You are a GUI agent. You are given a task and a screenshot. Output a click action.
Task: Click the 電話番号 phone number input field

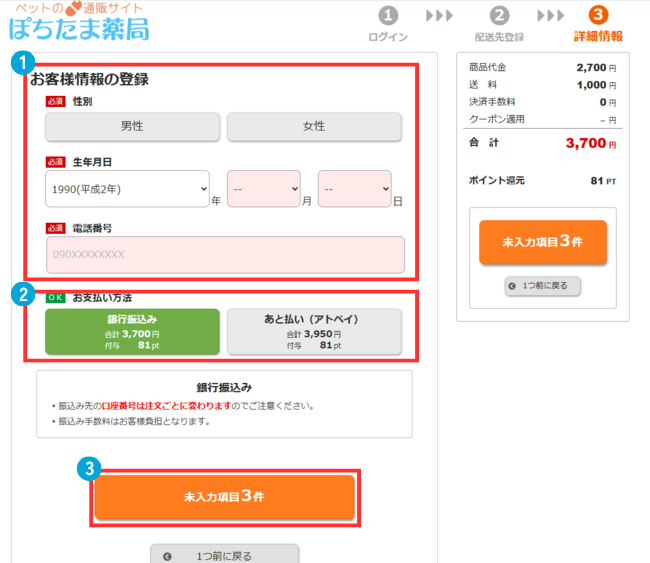coord(225,255)
